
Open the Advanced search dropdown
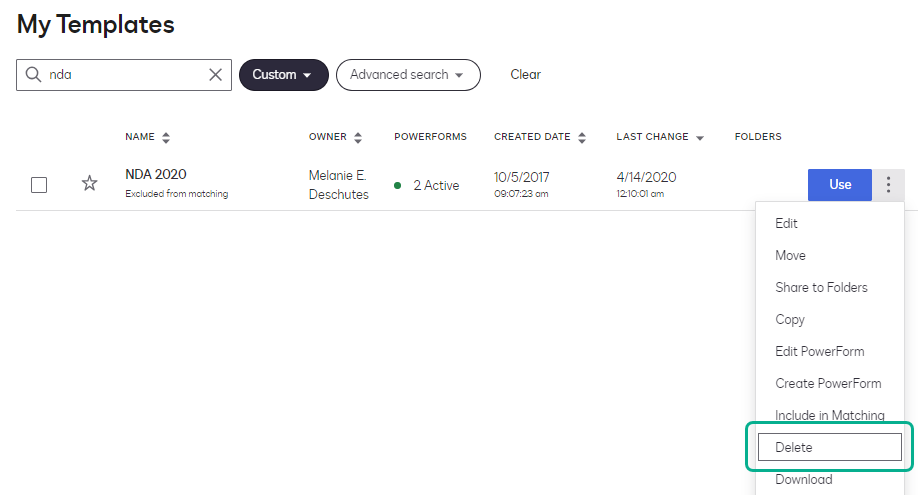pos(408,75)
